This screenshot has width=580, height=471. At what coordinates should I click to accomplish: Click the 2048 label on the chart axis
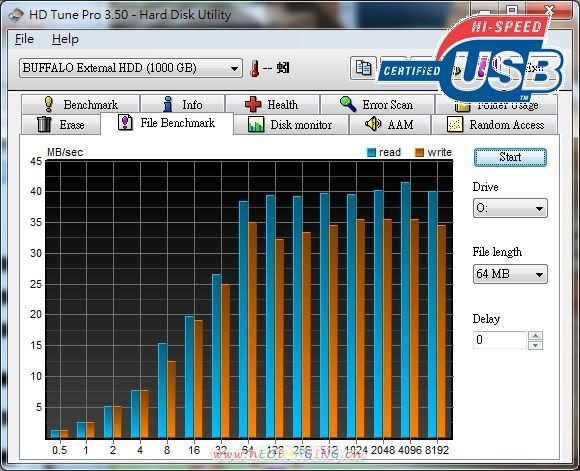(383, 450)
